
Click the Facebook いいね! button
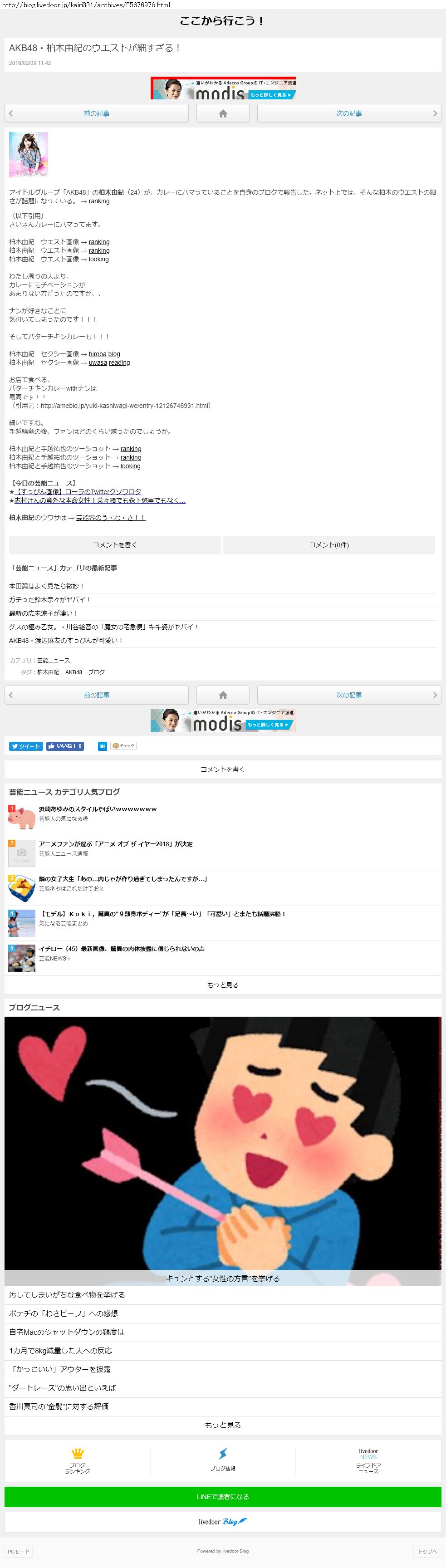(65, 746)
